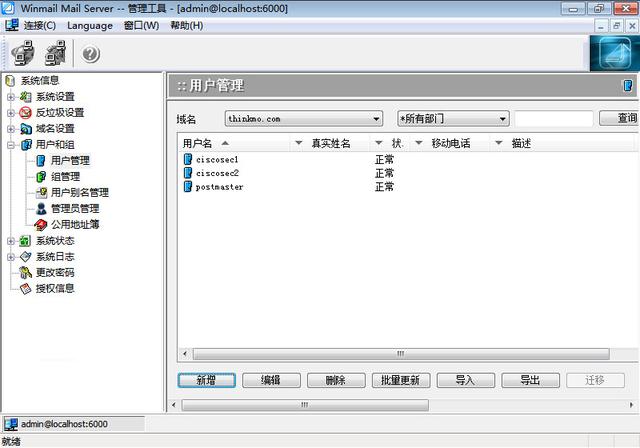Click the 系统状态 icon in tree
This screenshot has width=640, height=448.
pyautogui.click(x=25, y=241)
